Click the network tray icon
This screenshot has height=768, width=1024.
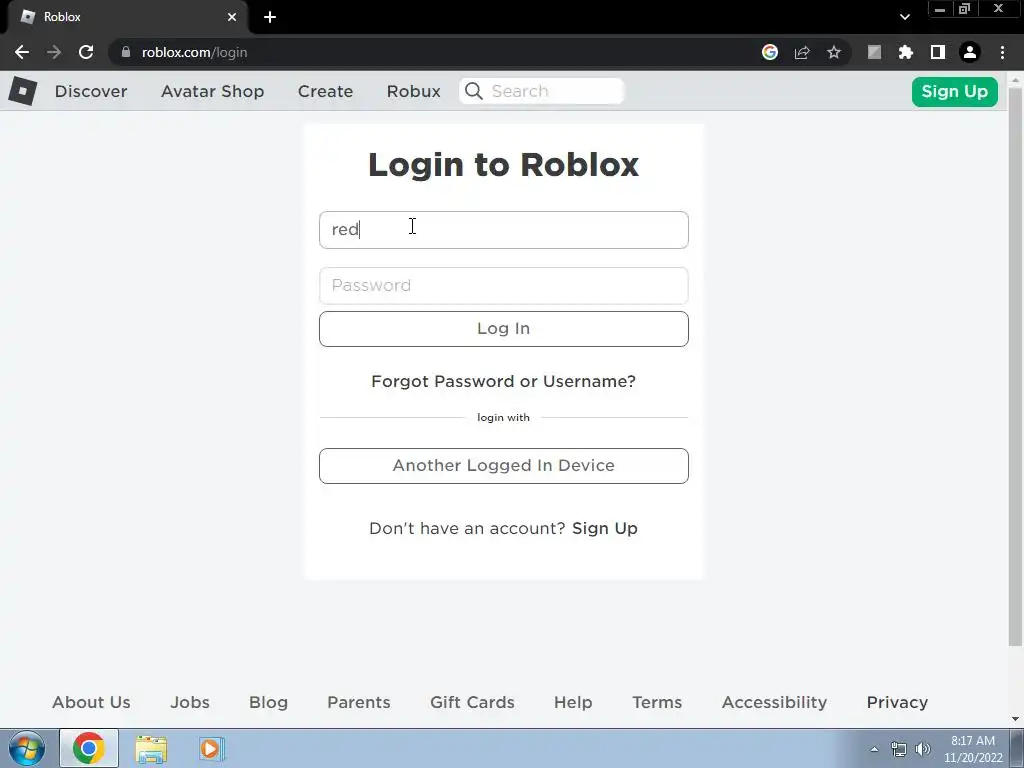[899, 749]
